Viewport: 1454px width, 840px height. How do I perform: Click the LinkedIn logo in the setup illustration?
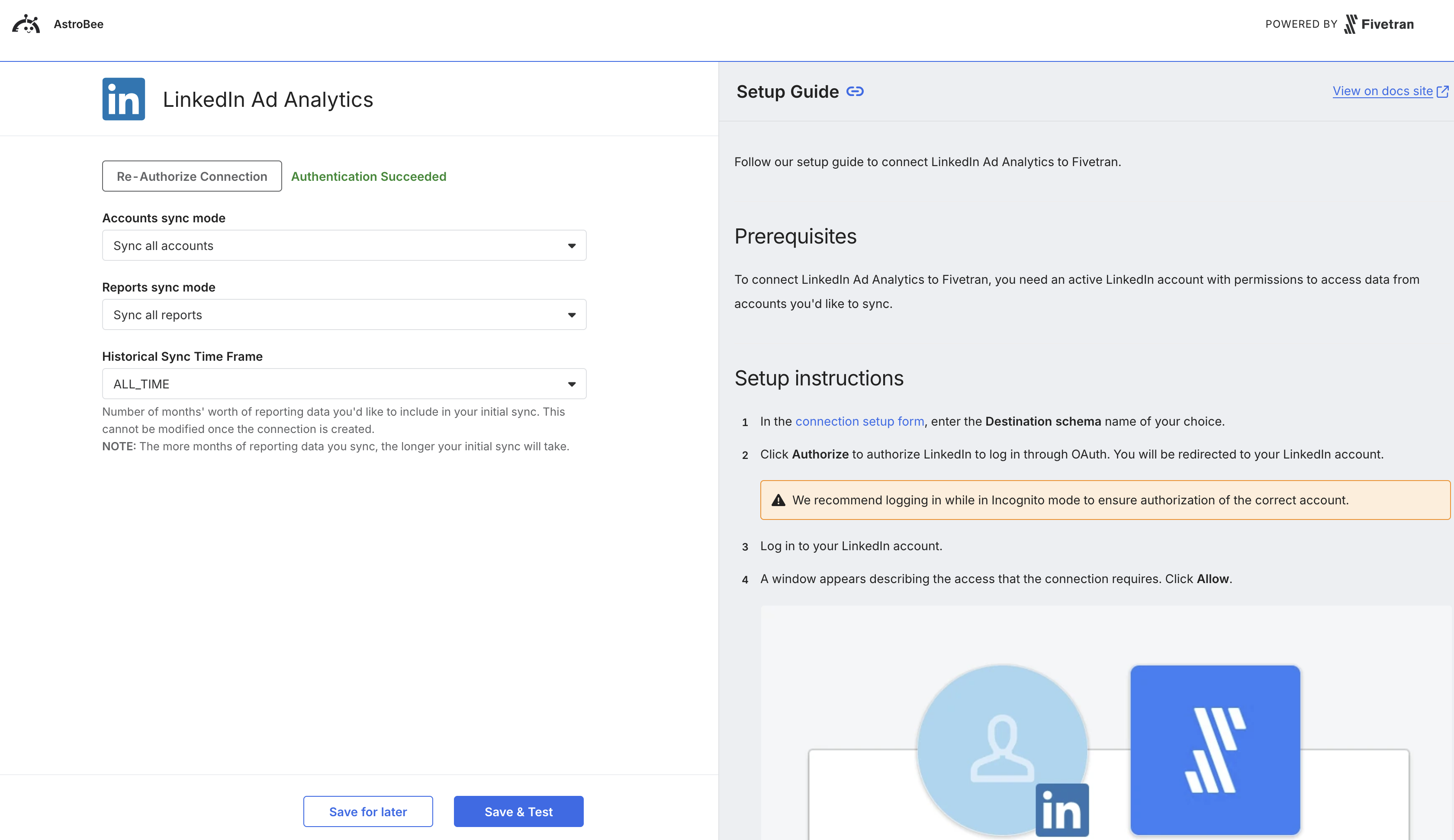(1062, 810)
